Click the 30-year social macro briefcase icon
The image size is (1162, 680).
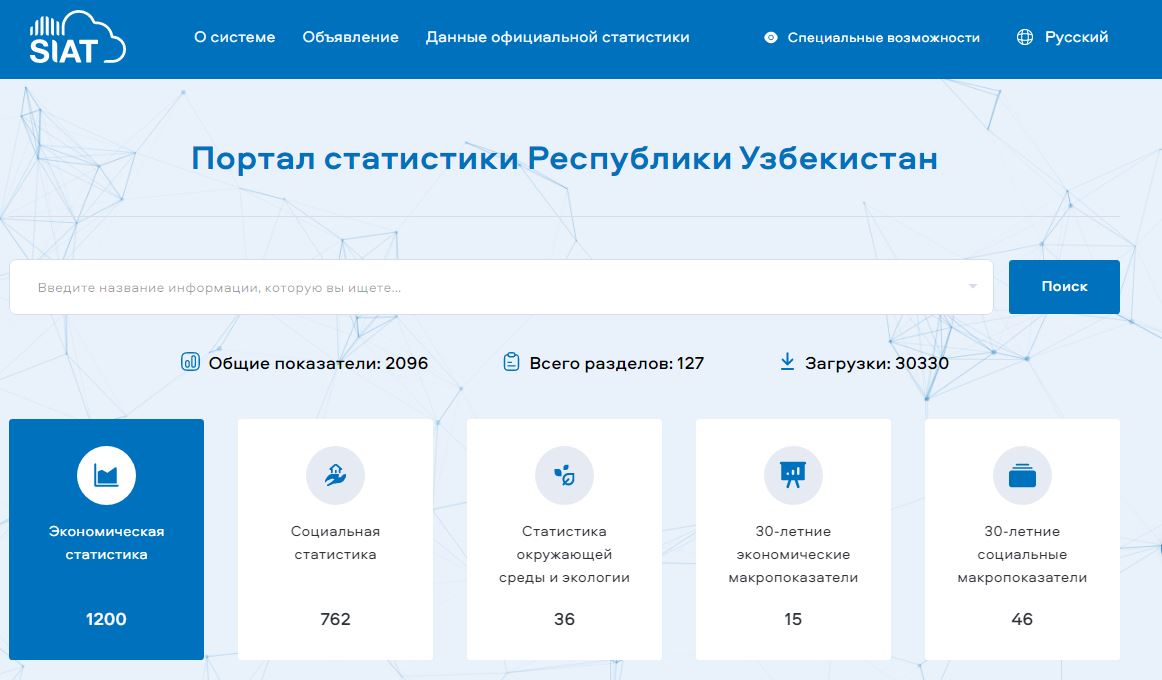(1022, 475)
